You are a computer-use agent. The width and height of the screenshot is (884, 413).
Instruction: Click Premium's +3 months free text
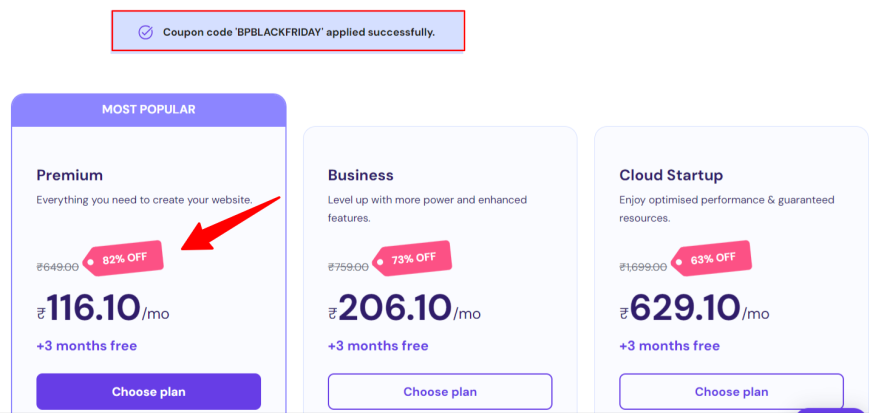(x=87, y=346)
